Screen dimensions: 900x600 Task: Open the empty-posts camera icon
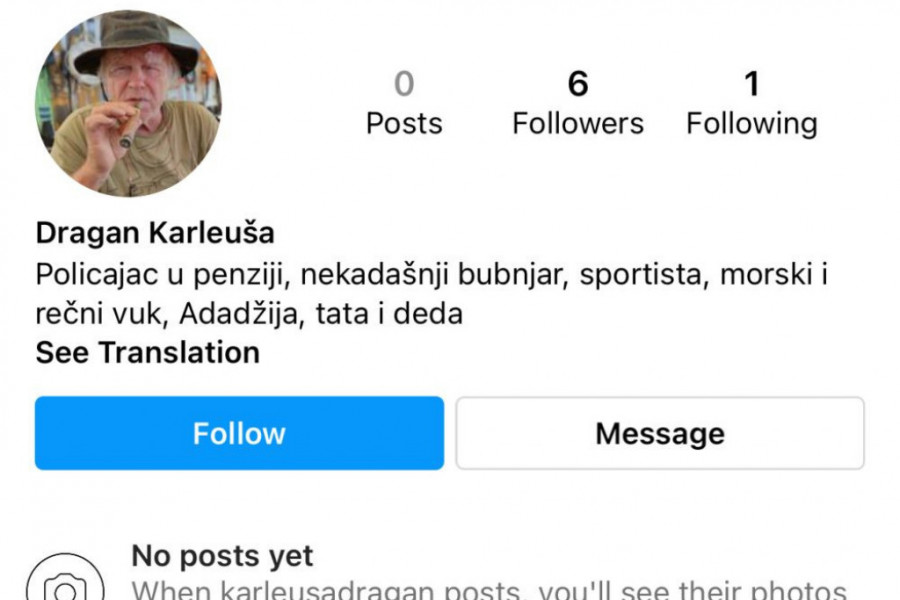[x=65, y=578]
